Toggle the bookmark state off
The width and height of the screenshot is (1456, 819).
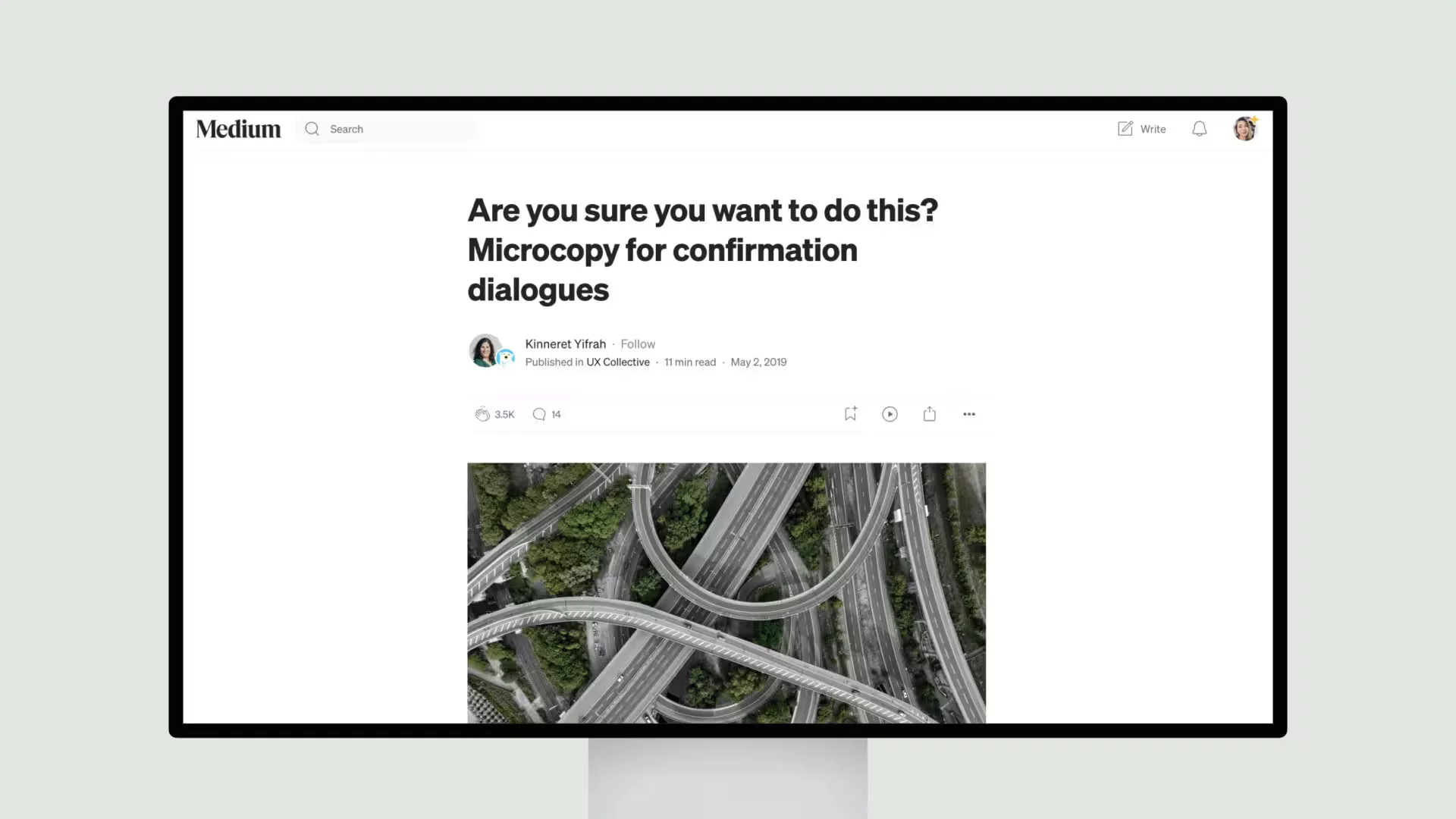pyautogui.click(x=850, y=413)
